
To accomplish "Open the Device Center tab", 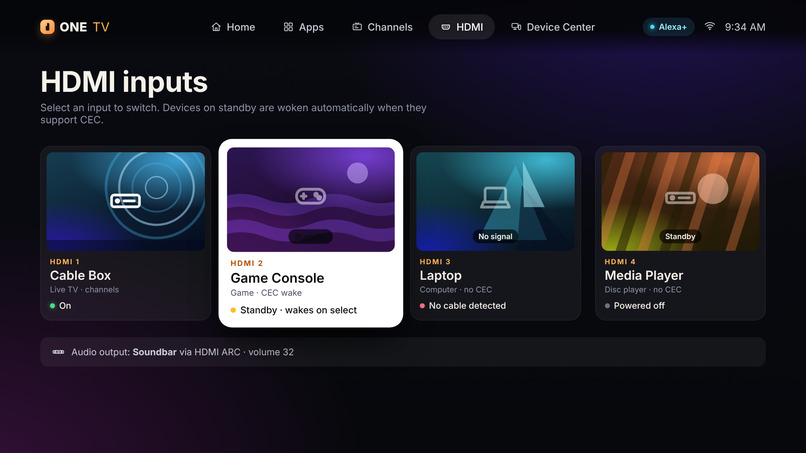I will point(553,27).
